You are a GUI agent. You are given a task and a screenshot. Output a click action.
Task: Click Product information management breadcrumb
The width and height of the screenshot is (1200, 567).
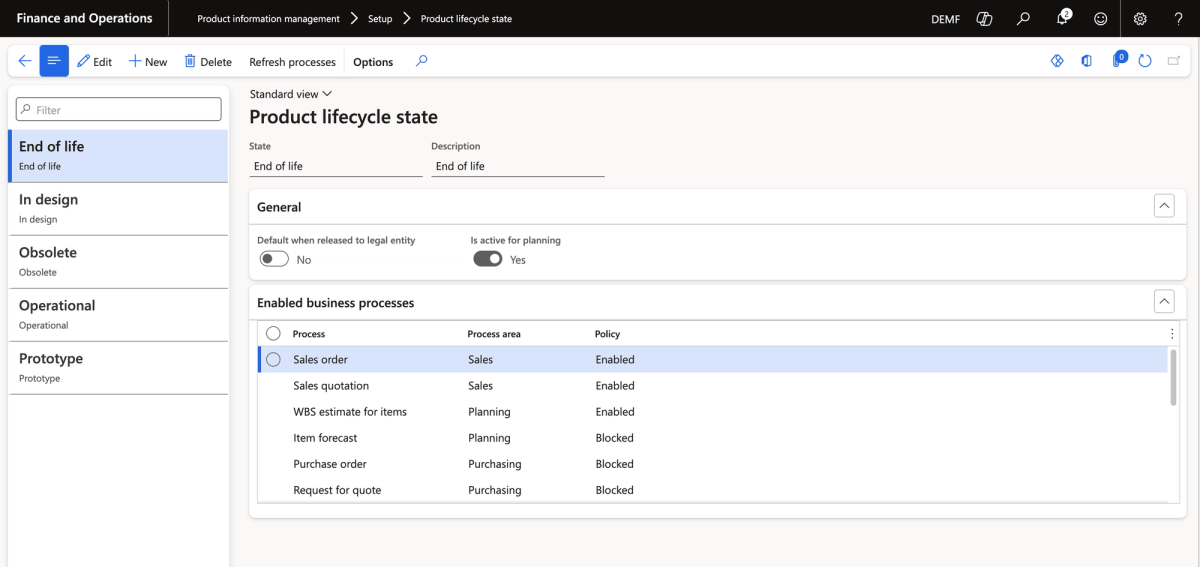[268, 19]
